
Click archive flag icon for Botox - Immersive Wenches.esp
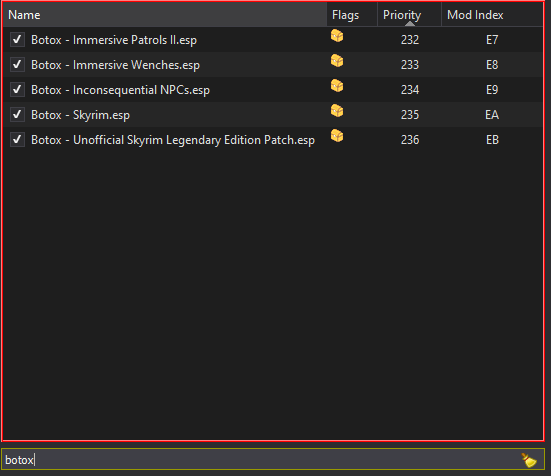337,61
